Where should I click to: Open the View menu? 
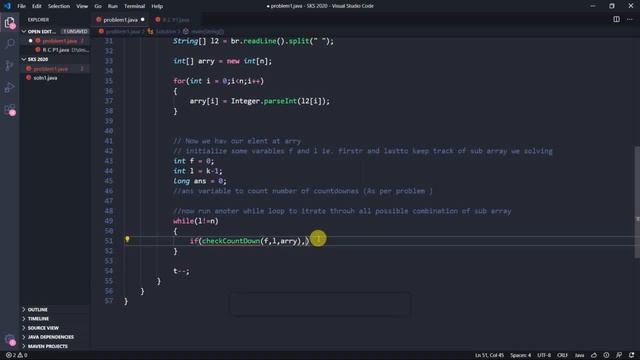pyautogui.click(x=82, y=6)
